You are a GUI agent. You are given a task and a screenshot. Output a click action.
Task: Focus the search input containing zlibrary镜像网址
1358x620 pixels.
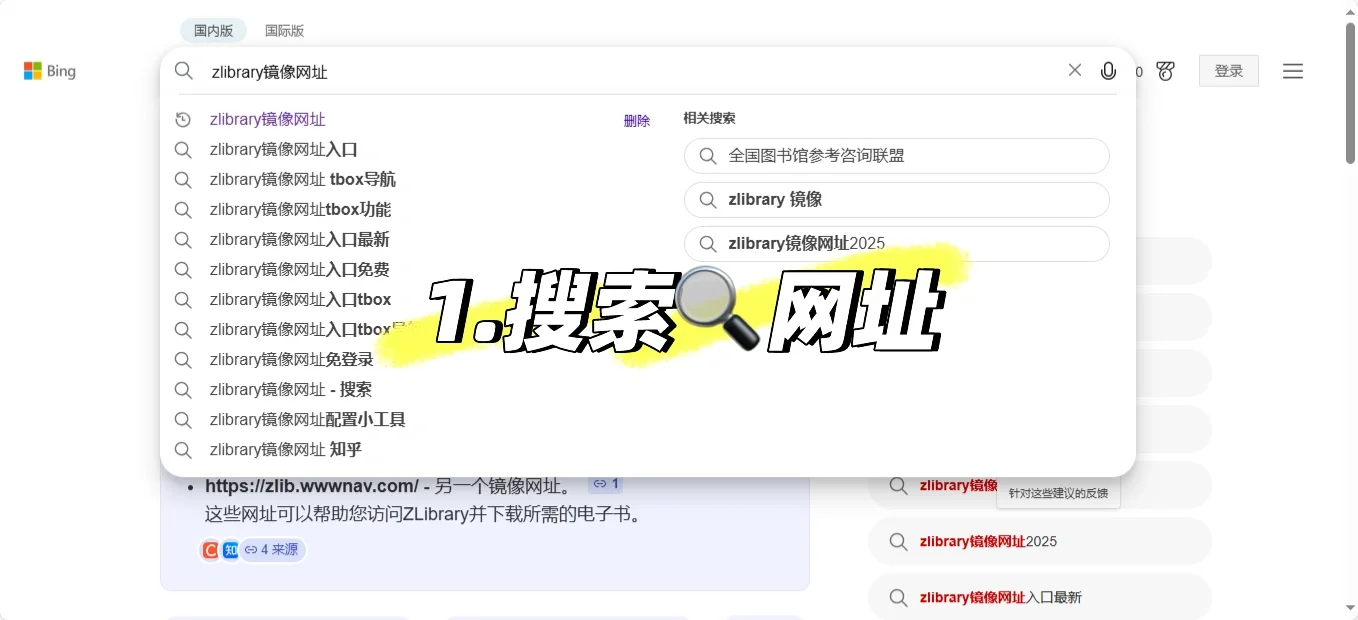(x=630, y=72)
